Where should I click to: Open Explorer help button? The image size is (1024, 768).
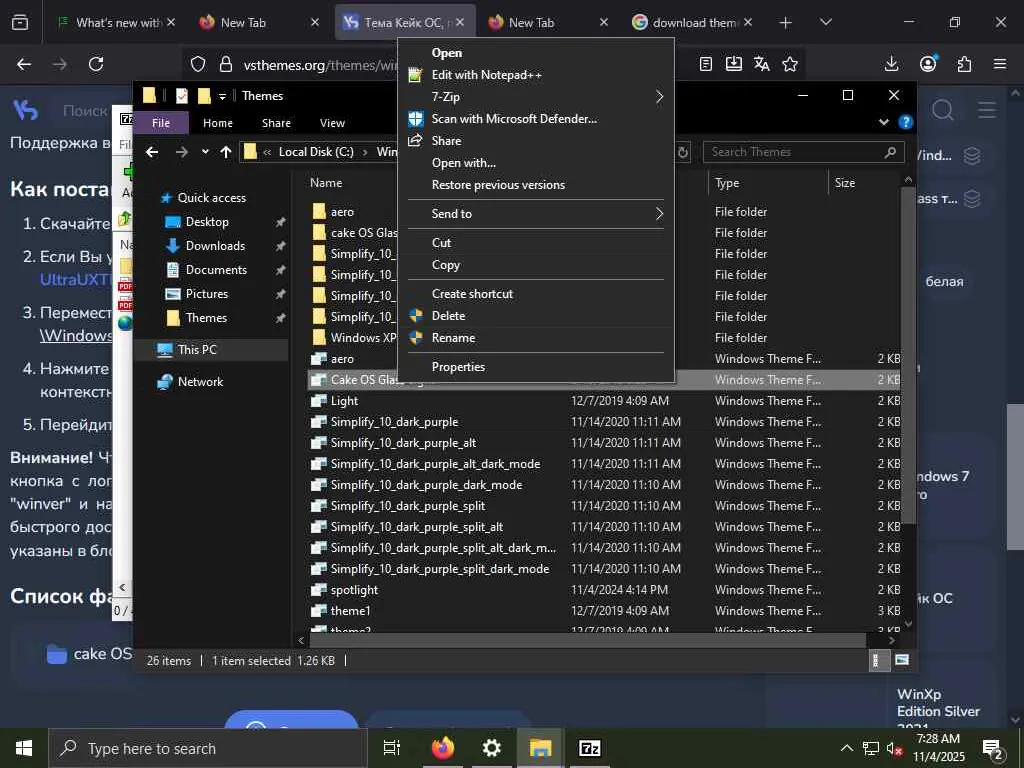(905, 122)
